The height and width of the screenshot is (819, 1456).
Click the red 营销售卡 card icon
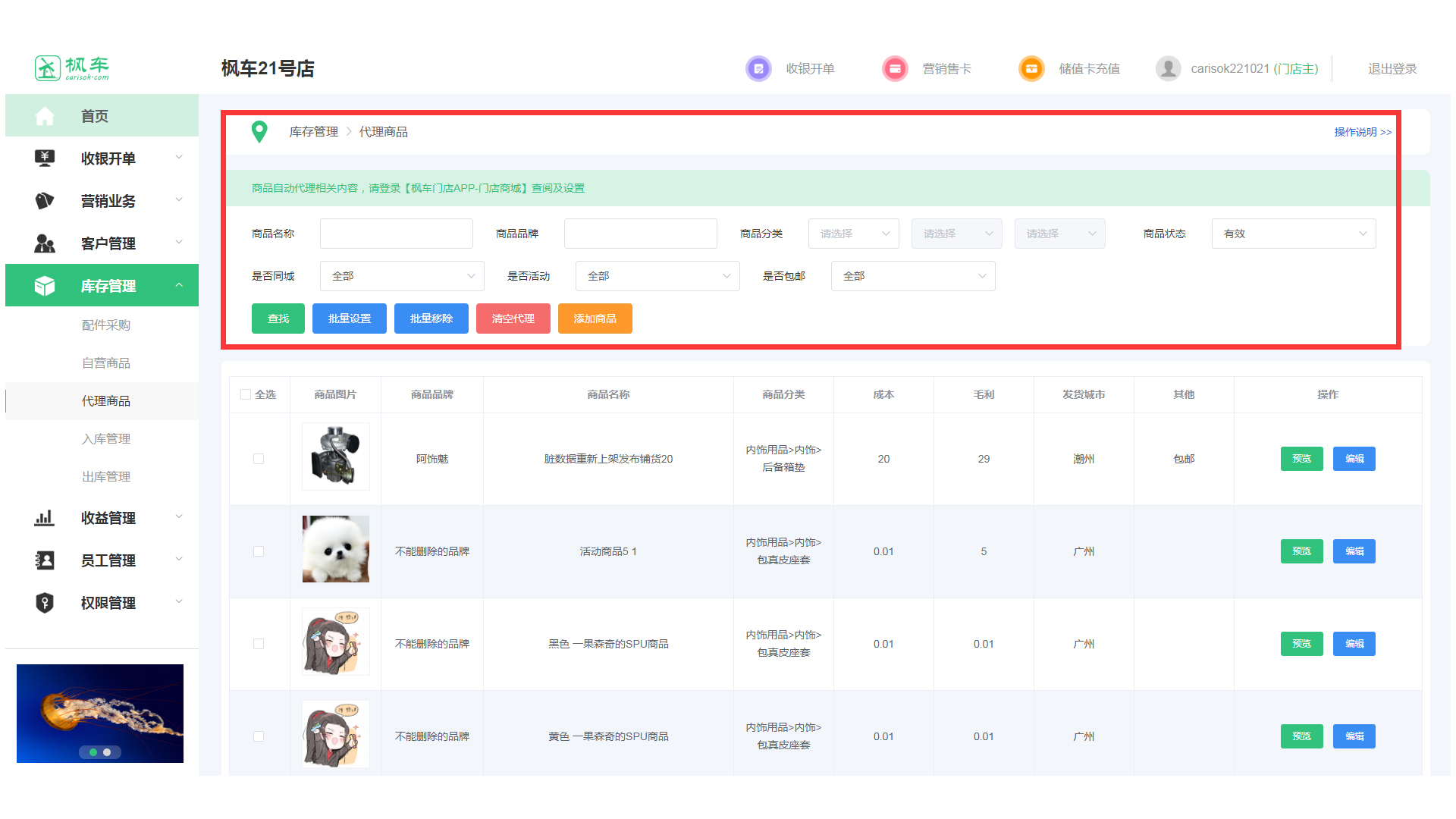tap(895, 69)
